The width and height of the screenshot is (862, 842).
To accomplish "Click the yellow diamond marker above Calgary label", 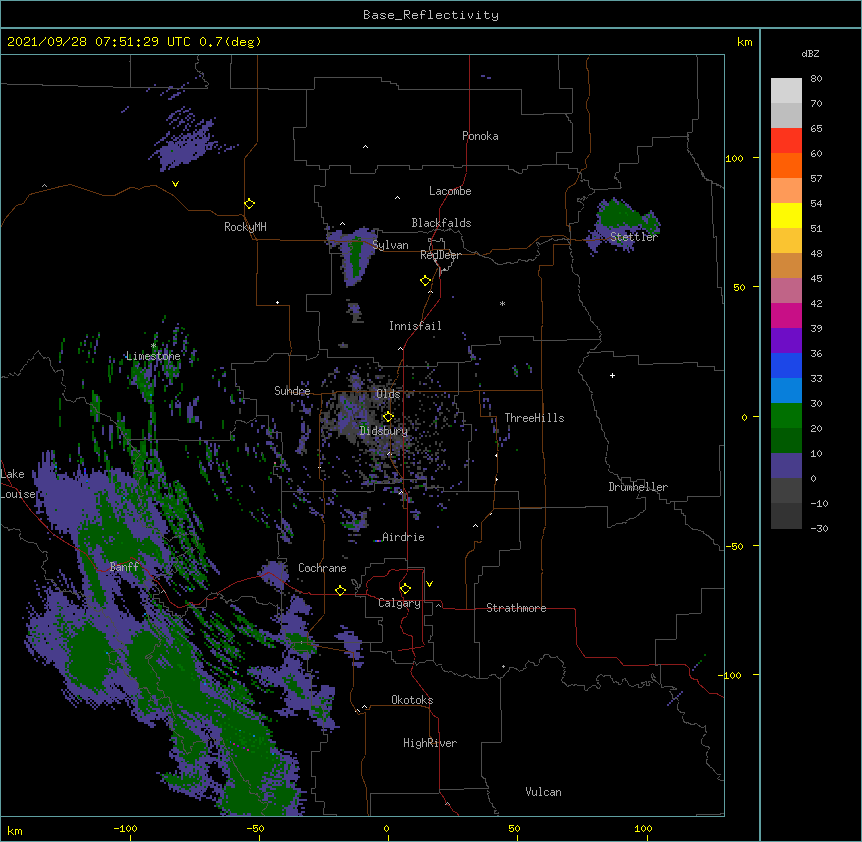I will (x=405, y=589).
